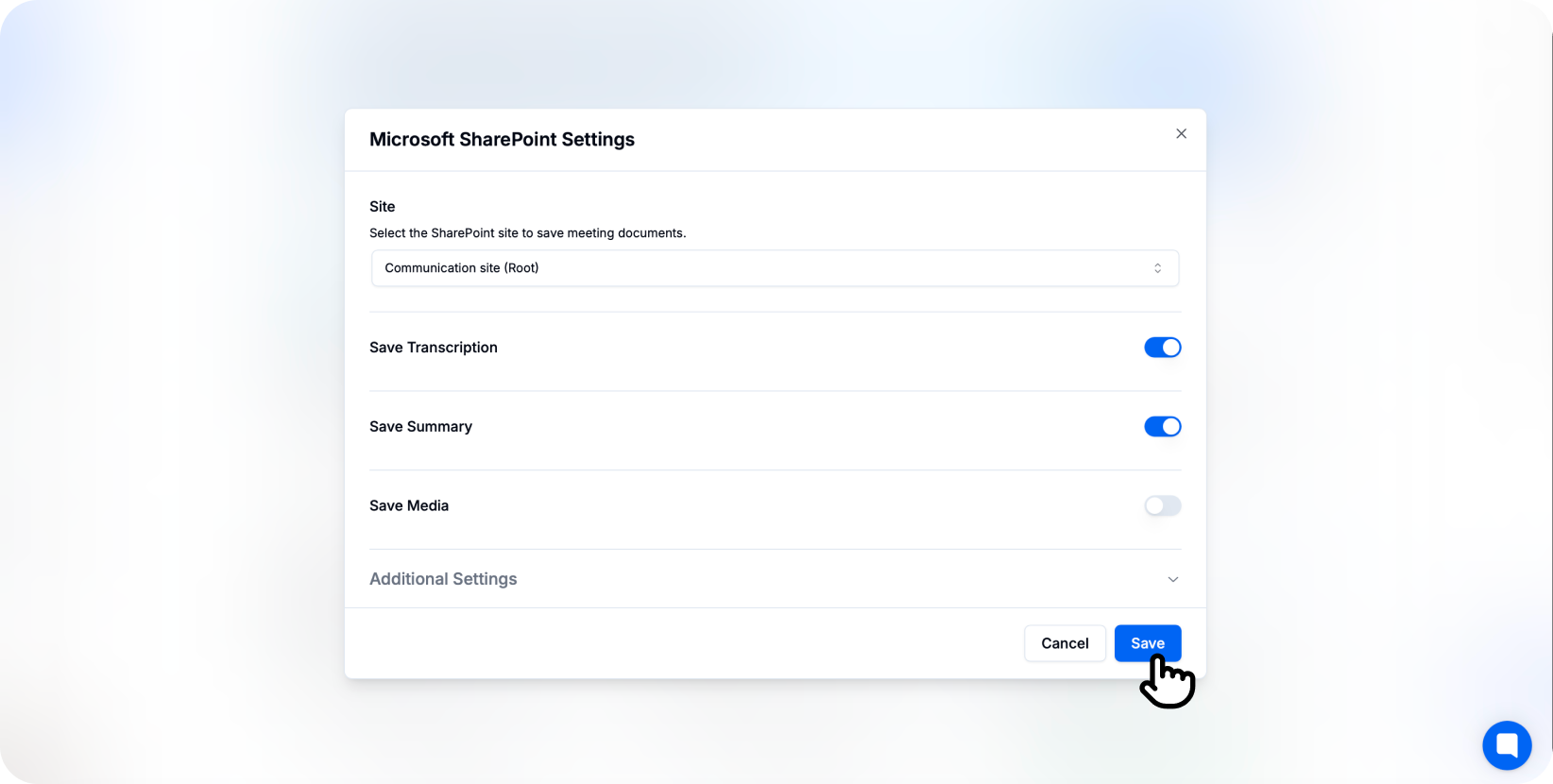Click the Save Transcription label text
The width and height of the screenshot is (1553, 784).
coord(434,348)
